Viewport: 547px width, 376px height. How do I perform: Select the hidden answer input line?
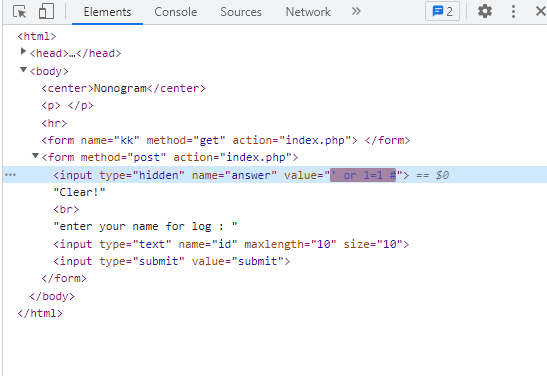pyautogui.click(x=275, y=175)
